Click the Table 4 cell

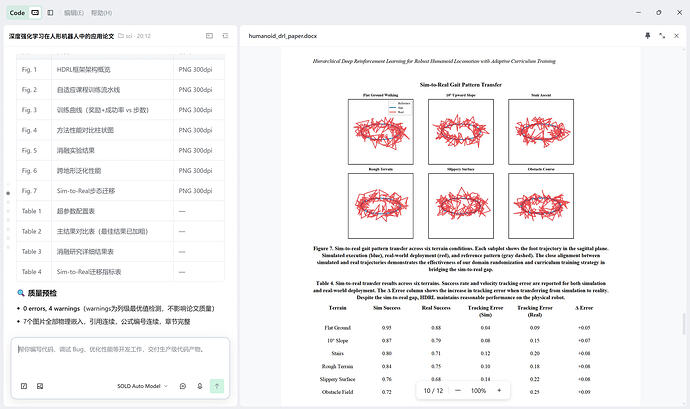pyautogui.click(x=32, y=272)
